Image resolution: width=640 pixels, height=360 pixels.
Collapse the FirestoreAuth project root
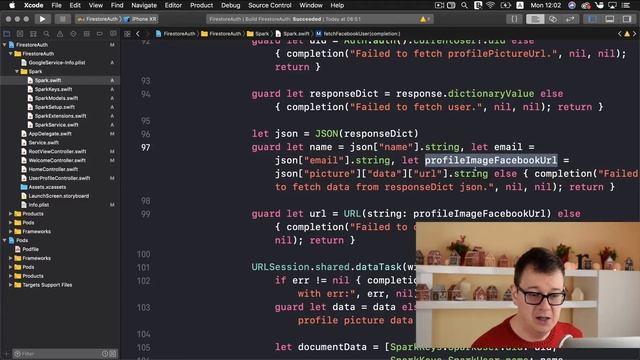coord(5,44)
